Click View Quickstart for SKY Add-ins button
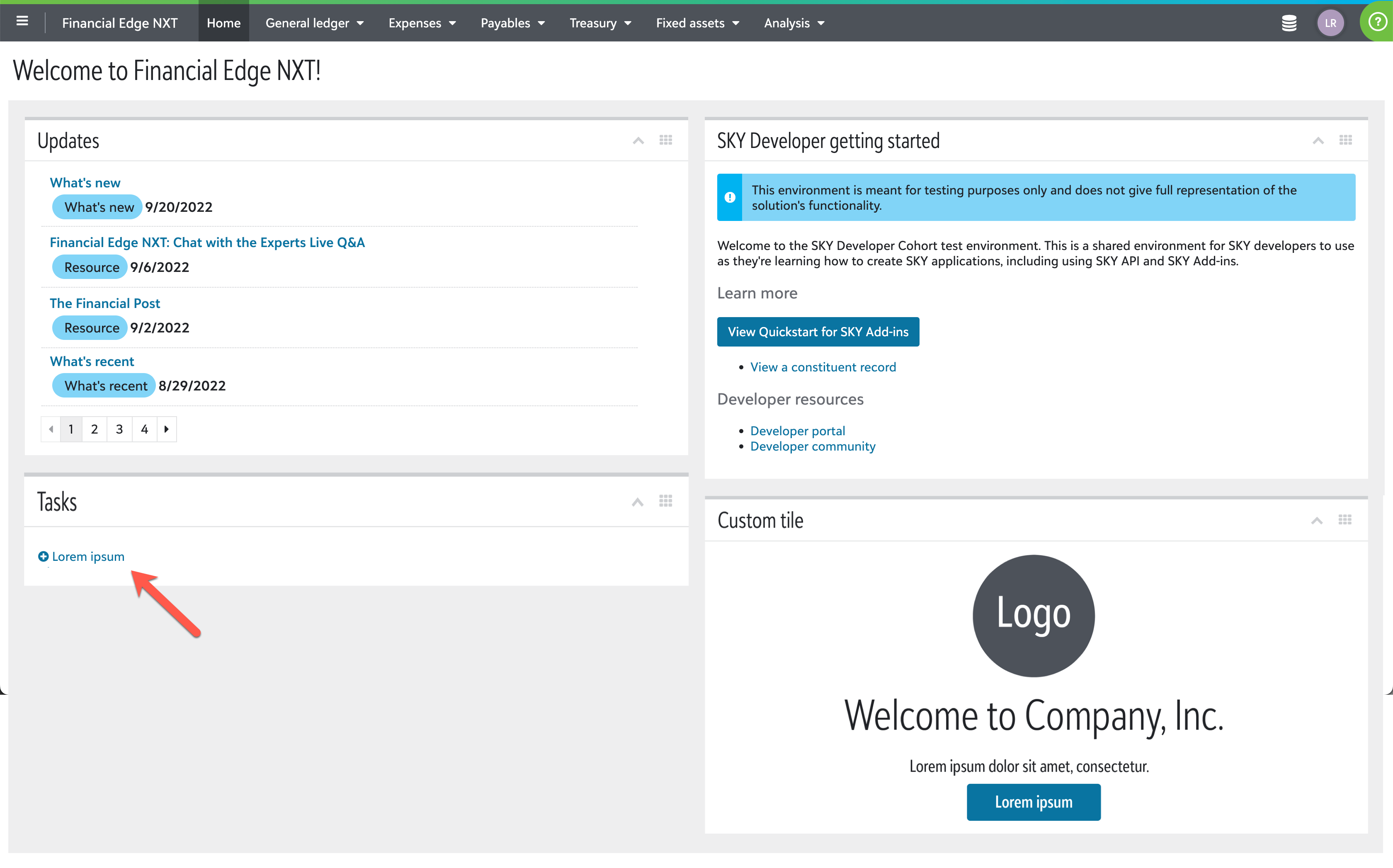1393x868 pixels. click(x=817, y=332)
